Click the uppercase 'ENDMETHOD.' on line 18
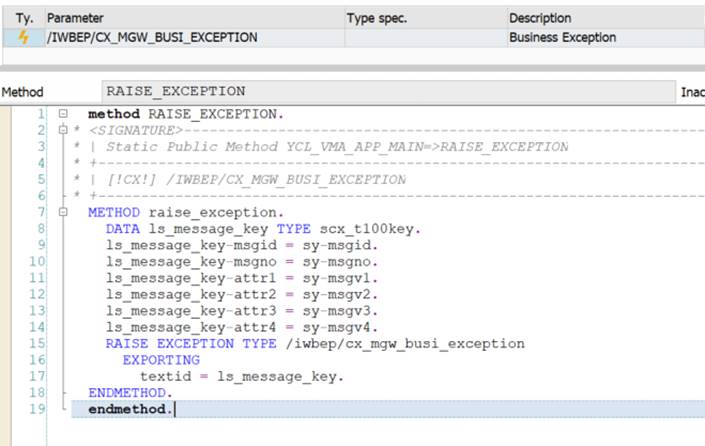The image size is (705, 446). [x=130, y=393]
